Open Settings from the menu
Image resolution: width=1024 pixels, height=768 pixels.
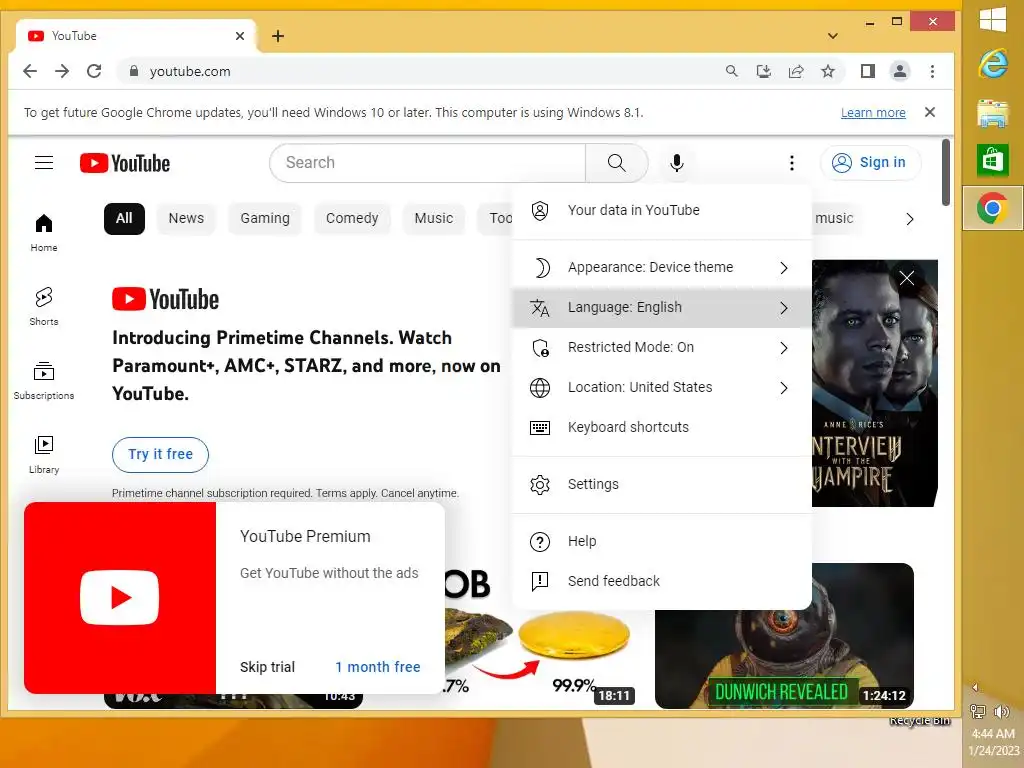coord(662,485)
